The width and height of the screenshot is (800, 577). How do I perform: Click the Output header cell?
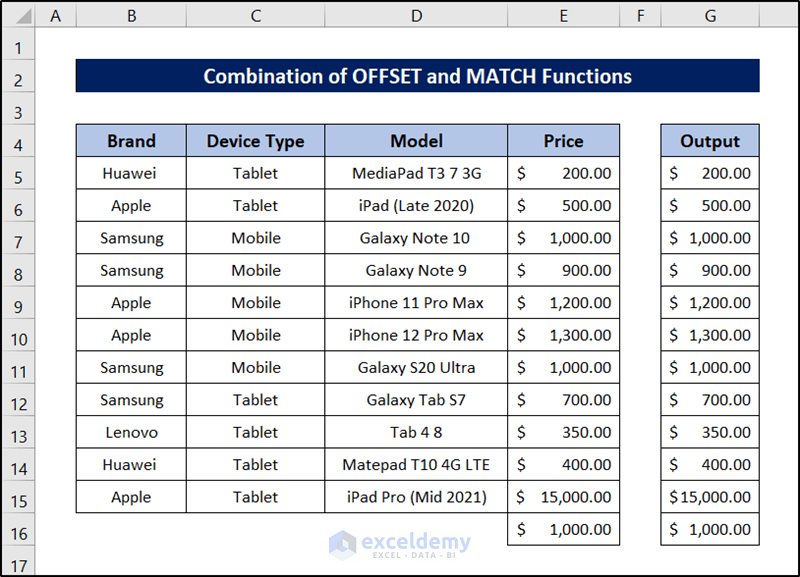[x=709, y=141]
